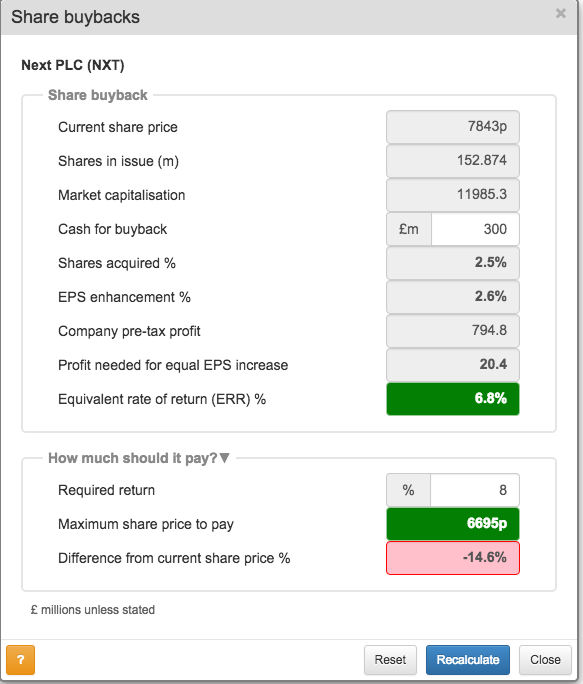Click the £m prefix on buyback field
This screenshot has width=583, height=684.
(409, 229)
